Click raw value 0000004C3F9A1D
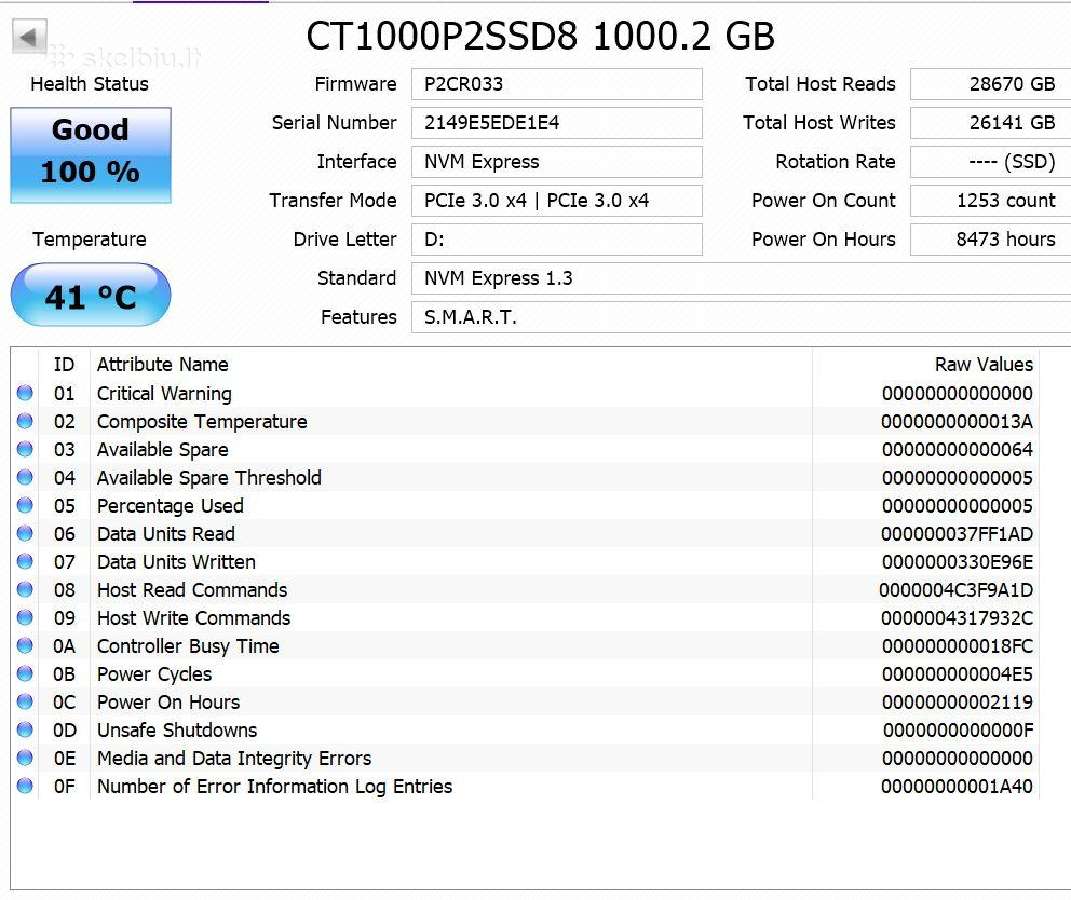Viewport: 1071px width, 900px height. [956, 590]
